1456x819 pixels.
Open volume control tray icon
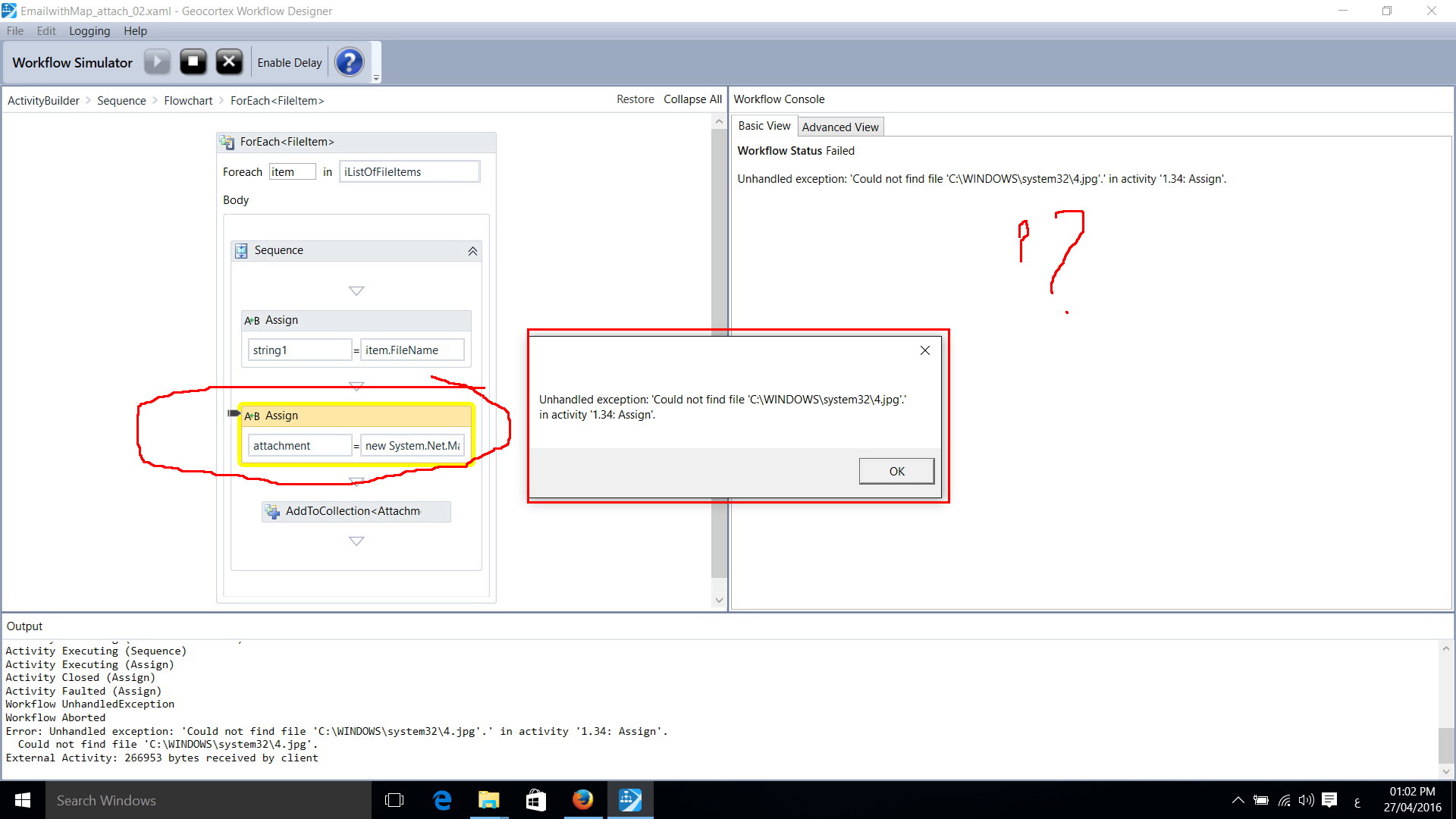pyautogui.click(x=1306, y=800)
